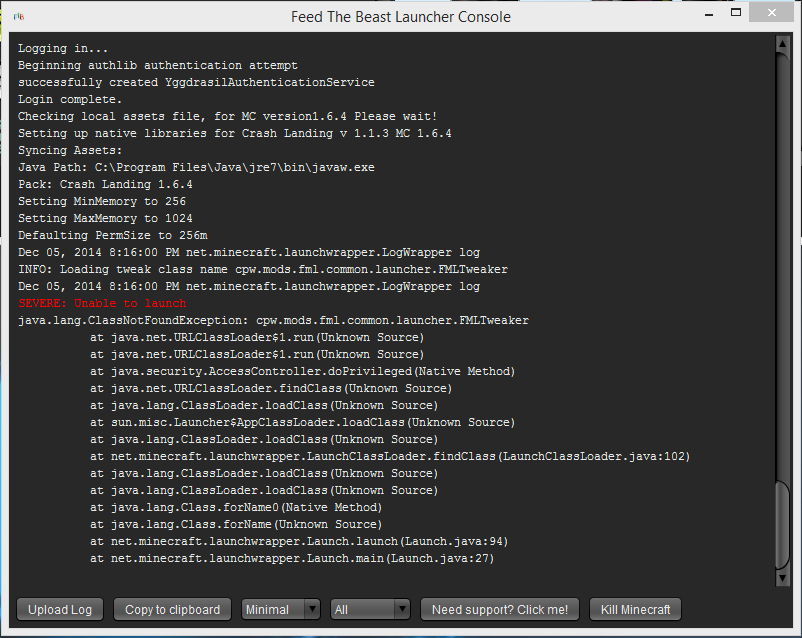
Task: Click 'INFO: Loading tweak class name' line
Action: [263, 269]
